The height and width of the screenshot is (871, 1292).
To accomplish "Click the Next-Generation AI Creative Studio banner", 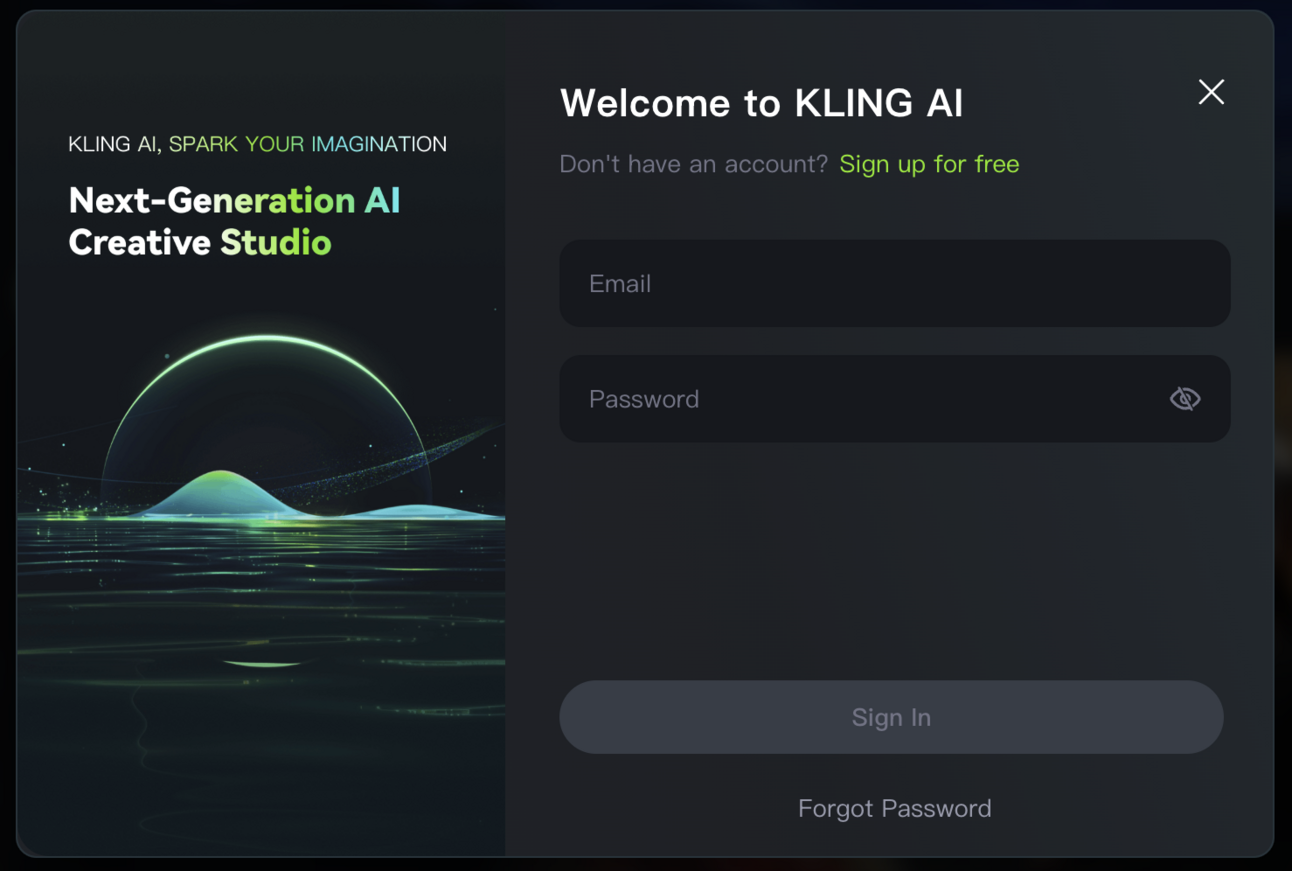I will 233,221.
